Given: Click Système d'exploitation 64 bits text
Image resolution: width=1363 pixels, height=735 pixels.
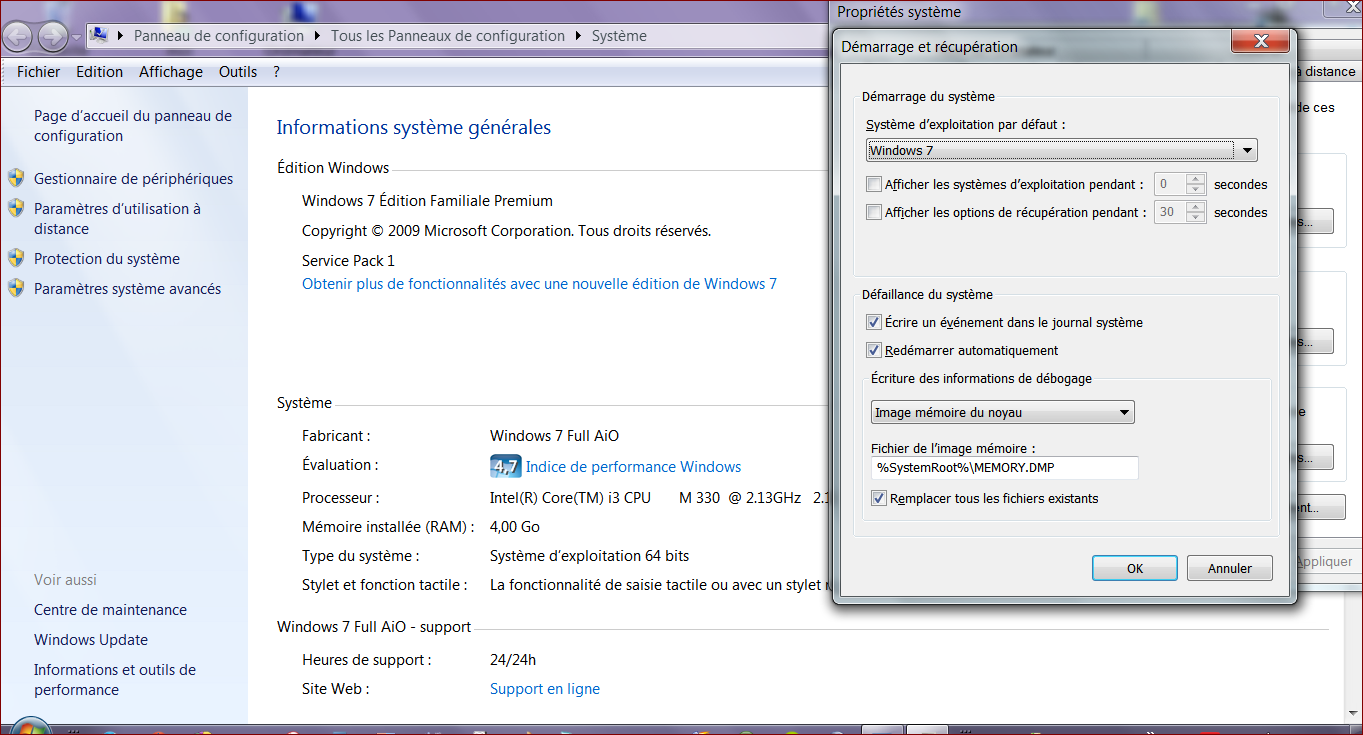Looking at the screenshot, I should [590, 556].
